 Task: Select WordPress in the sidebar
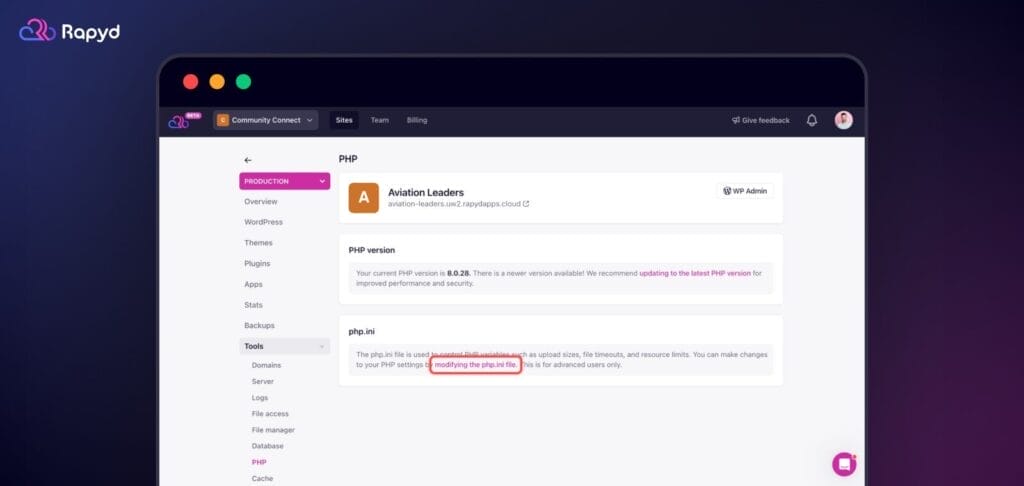(263, 222)
